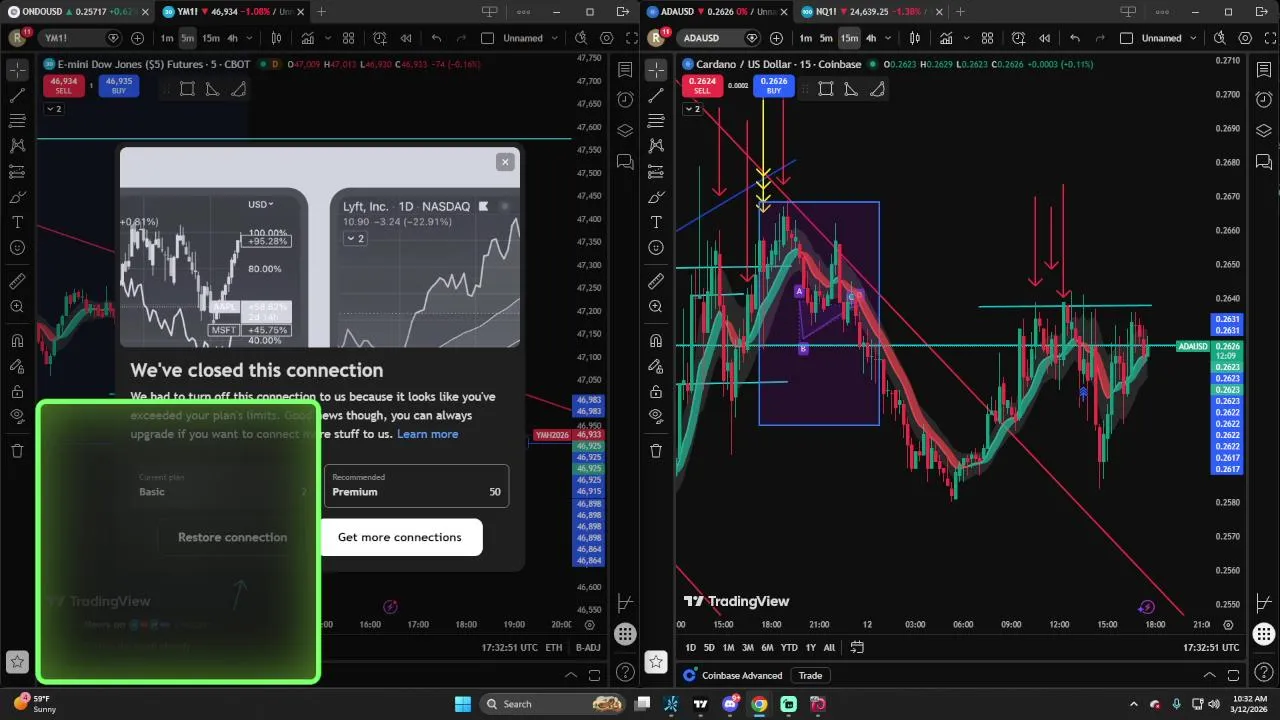Open indicators in YM1! window toolbar
This screenshot has width=1280, height=720.
(308, 38)
